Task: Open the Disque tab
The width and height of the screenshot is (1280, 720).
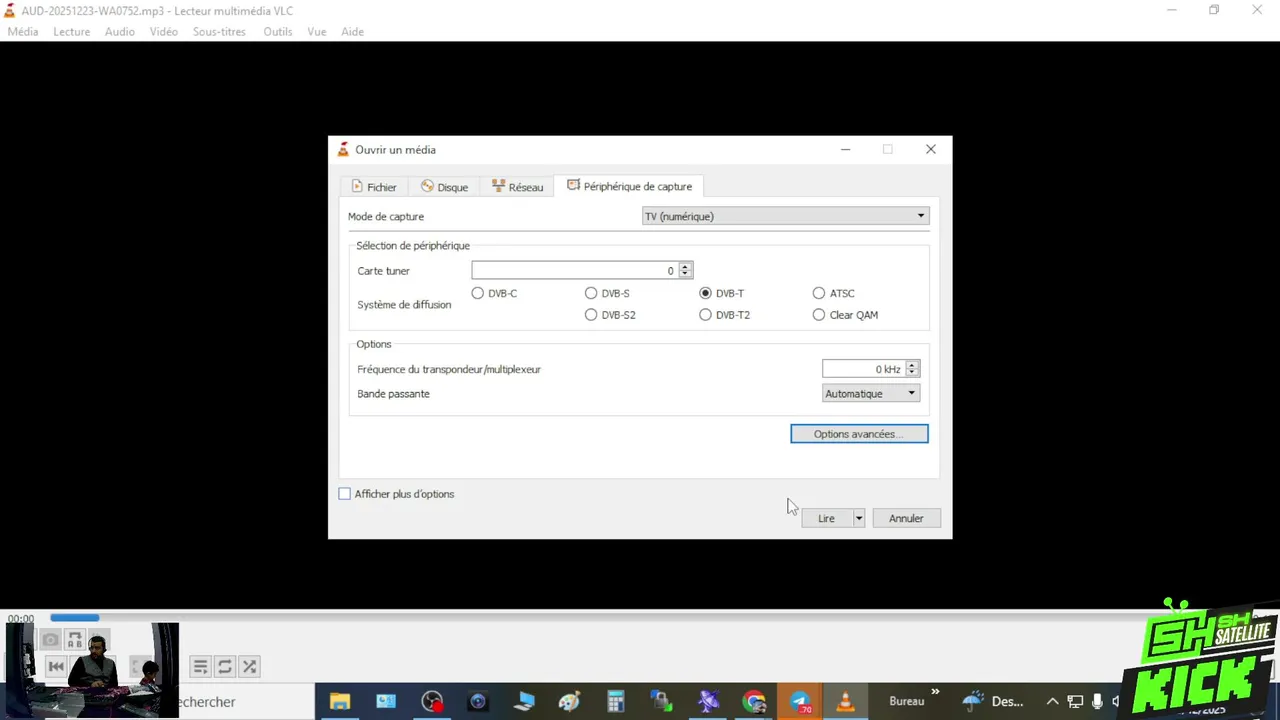Action: 444,187
